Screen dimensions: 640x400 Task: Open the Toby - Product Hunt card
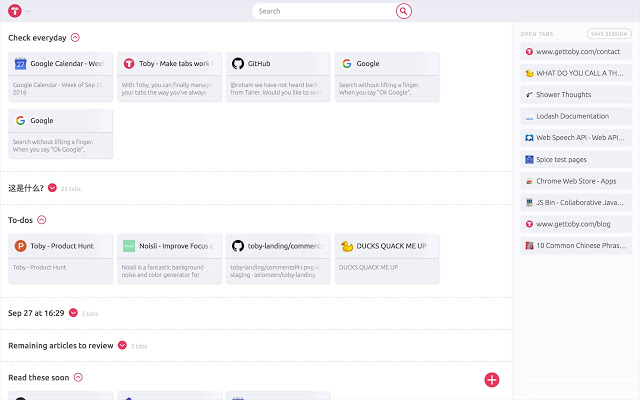(x=60, y=259)
